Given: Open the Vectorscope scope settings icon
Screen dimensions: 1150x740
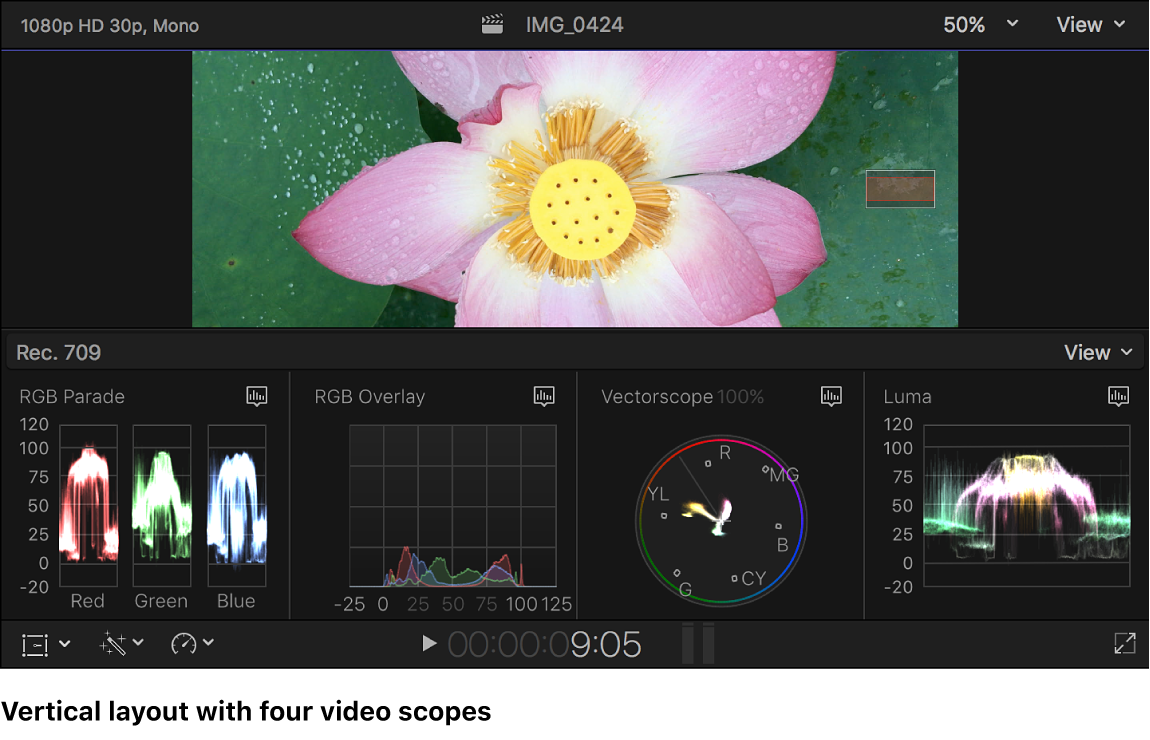Looking at the screenshot, I should [831, 396].
